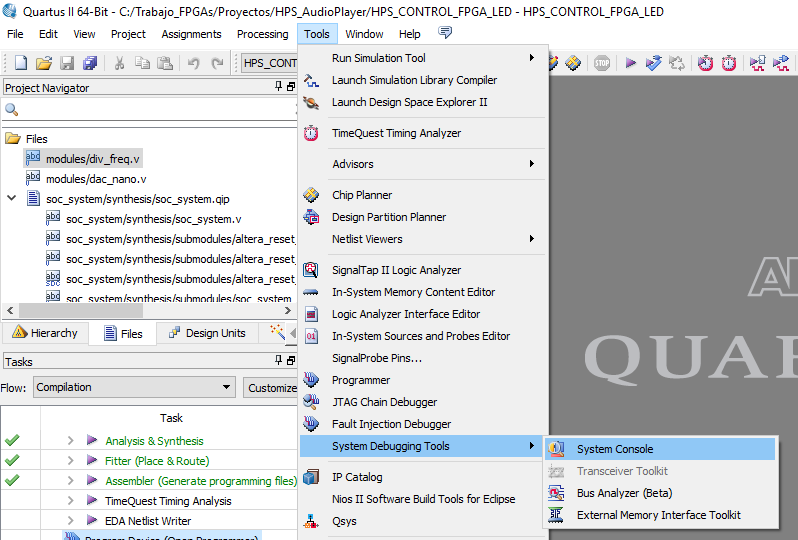Expand the EDA Netlist Writer task

71,521
